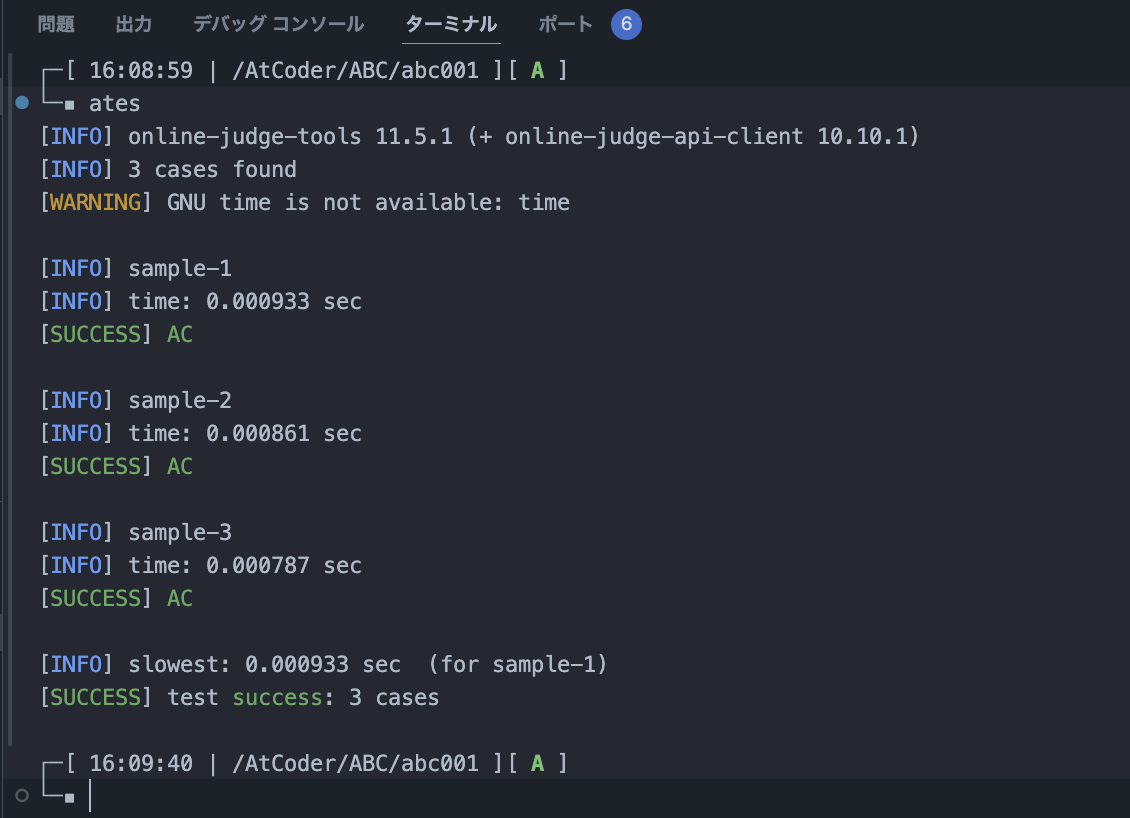
Task: Click the /AtCoder/ABC/abc001 path in the bottom prompt
Action: [360, 763]
